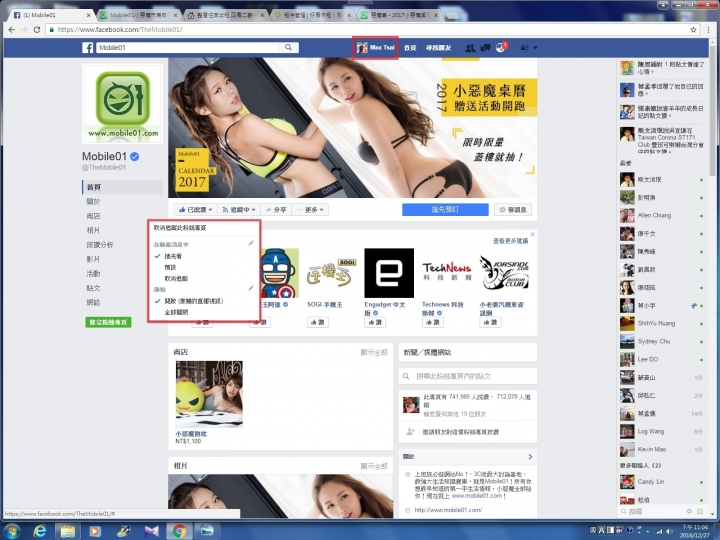720x540 pixels.
Task: Edit notifications settings pencil icon
Action: tap(251, 288)
